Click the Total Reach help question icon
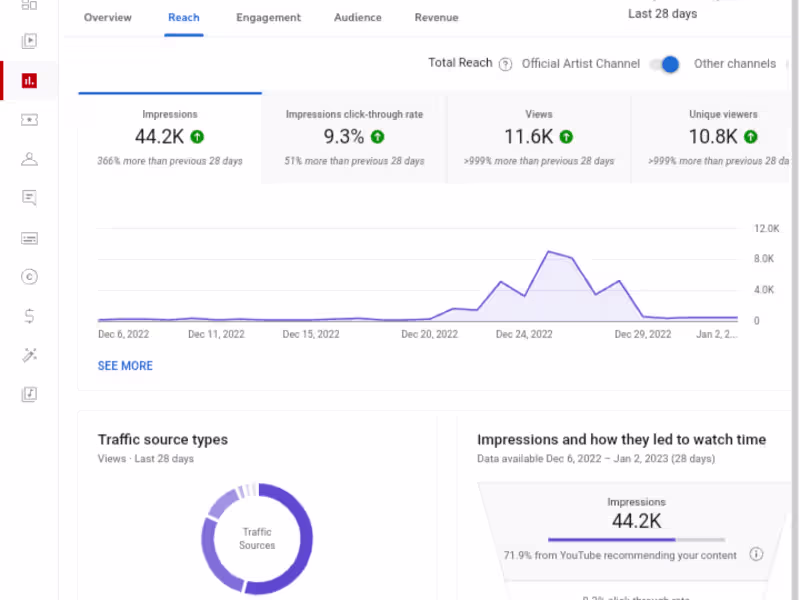Screen dimensions: 800x600 (505, 64)
